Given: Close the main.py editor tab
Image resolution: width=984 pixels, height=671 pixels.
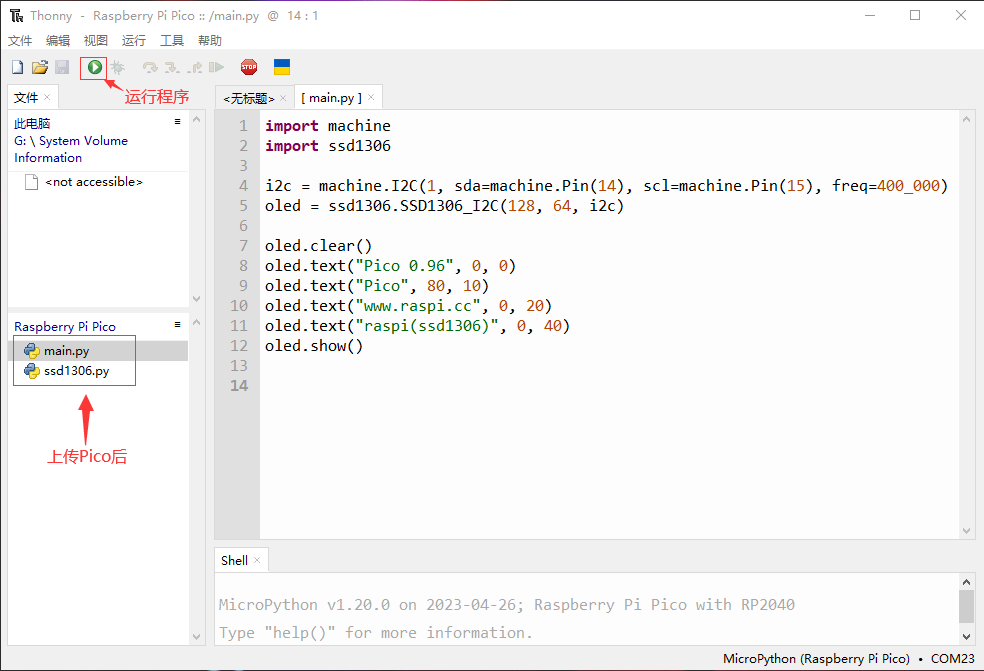Looking at the screenshot, I should (372, 97).
